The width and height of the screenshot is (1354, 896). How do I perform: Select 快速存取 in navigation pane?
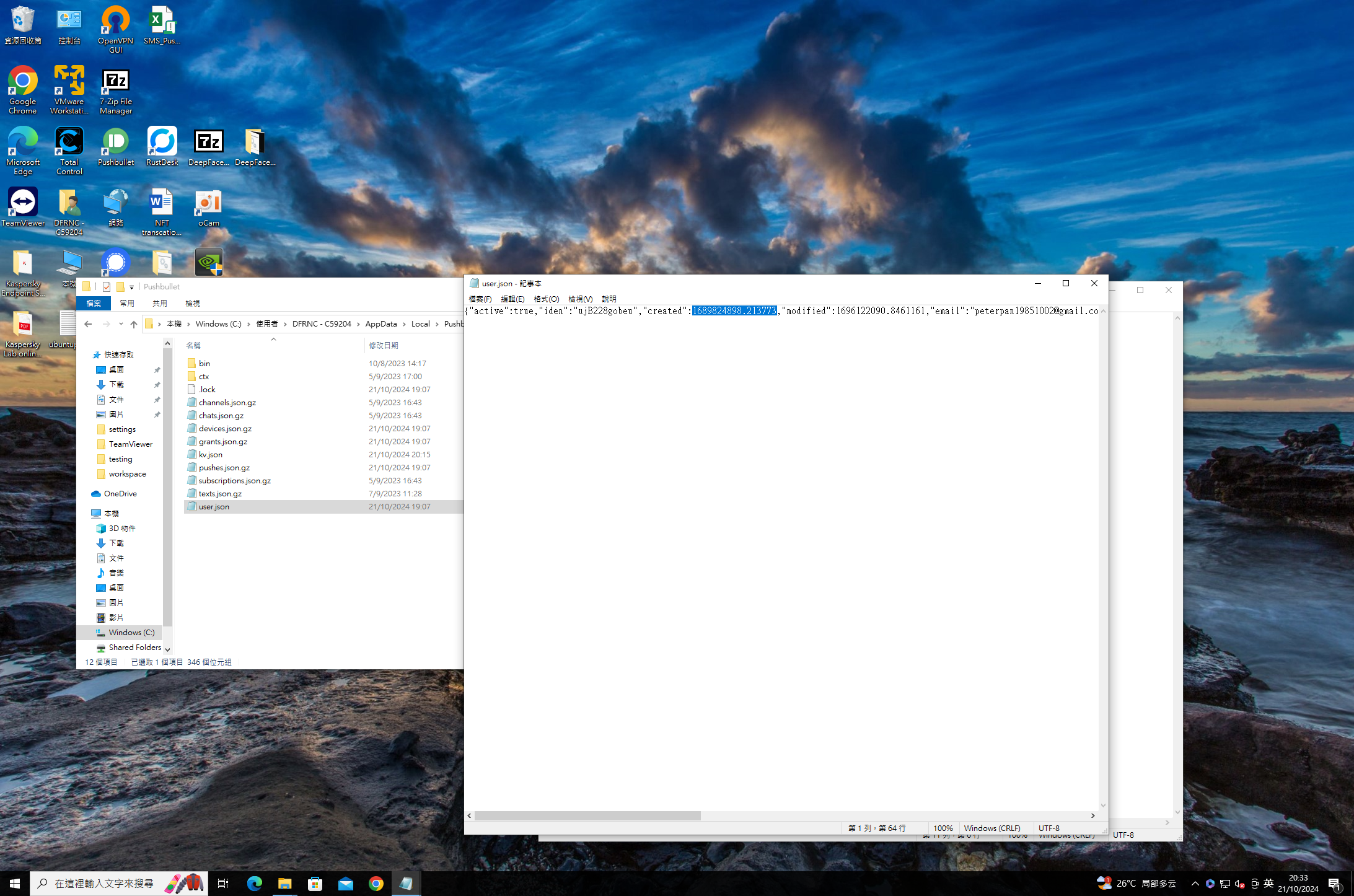click(119, 355)
